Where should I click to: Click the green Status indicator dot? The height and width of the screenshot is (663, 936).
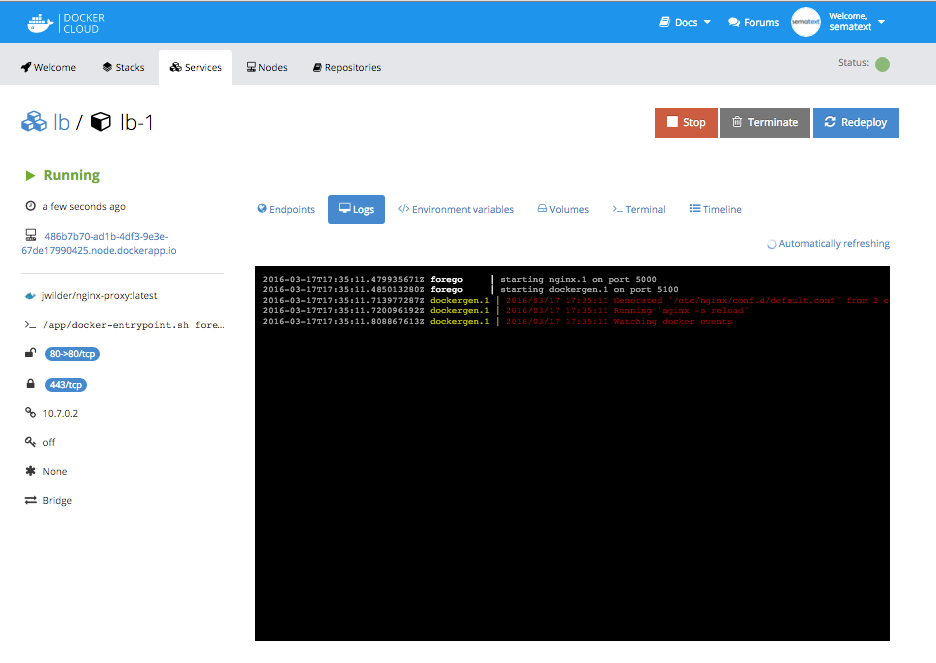882,64
